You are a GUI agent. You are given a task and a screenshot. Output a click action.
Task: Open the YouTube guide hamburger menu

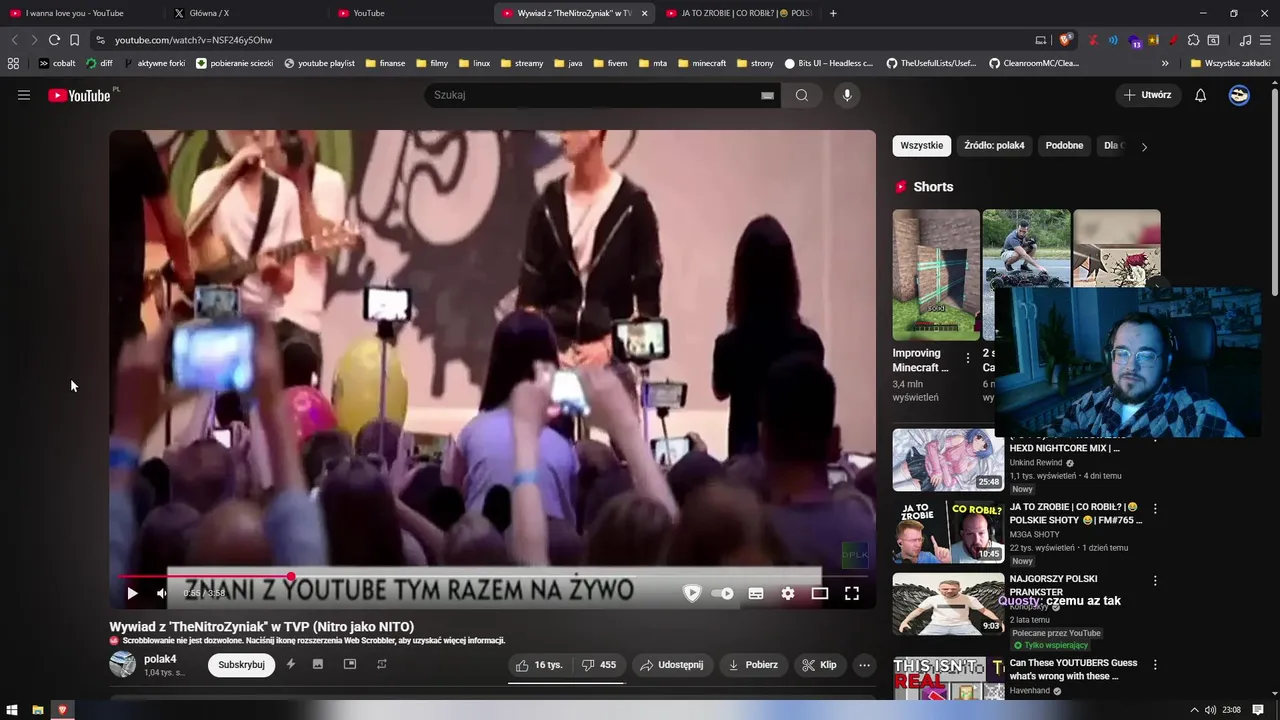coord(24,95)
